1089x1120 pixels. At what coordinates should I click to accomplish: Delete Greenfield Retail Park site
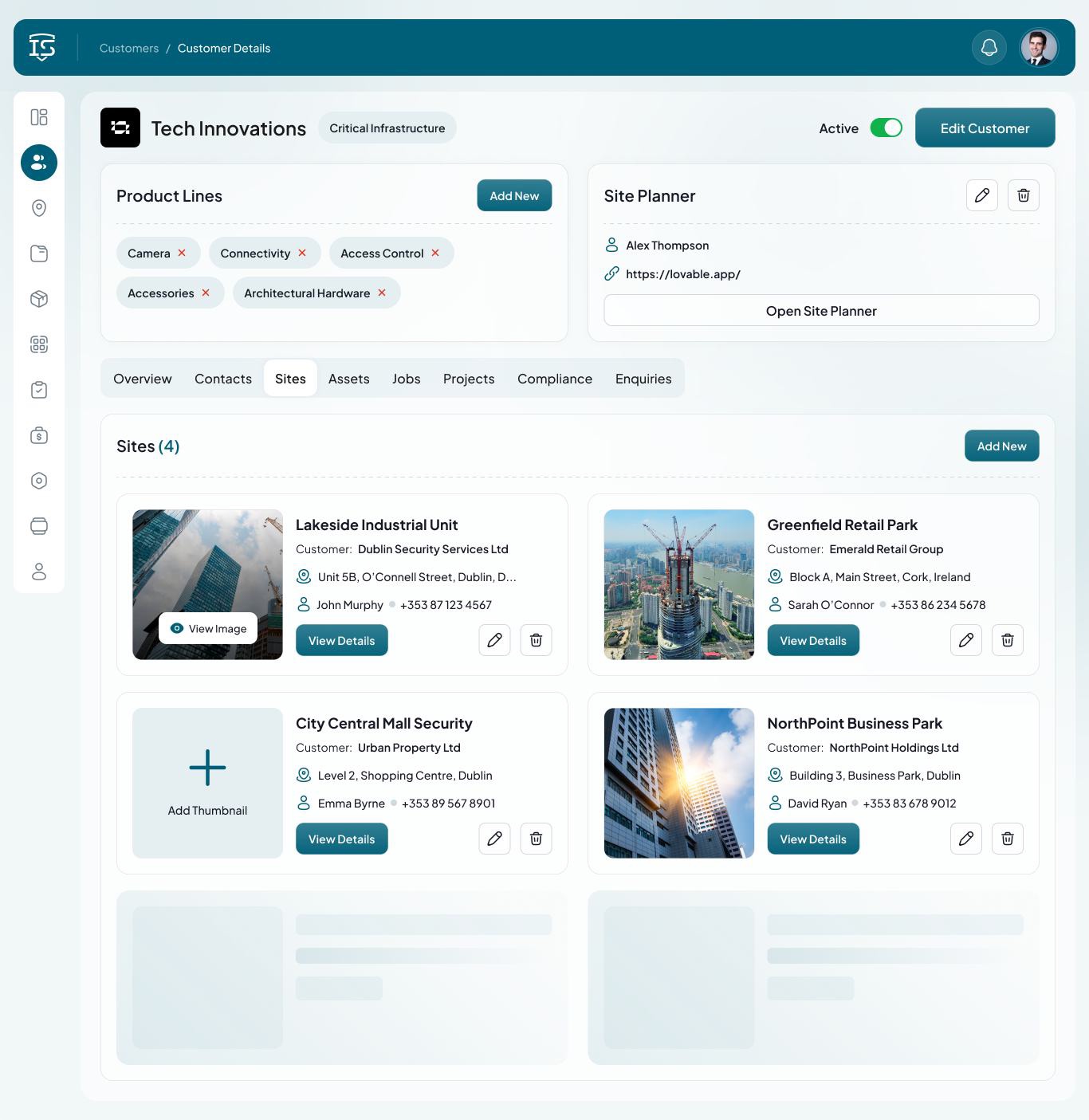1008,640
